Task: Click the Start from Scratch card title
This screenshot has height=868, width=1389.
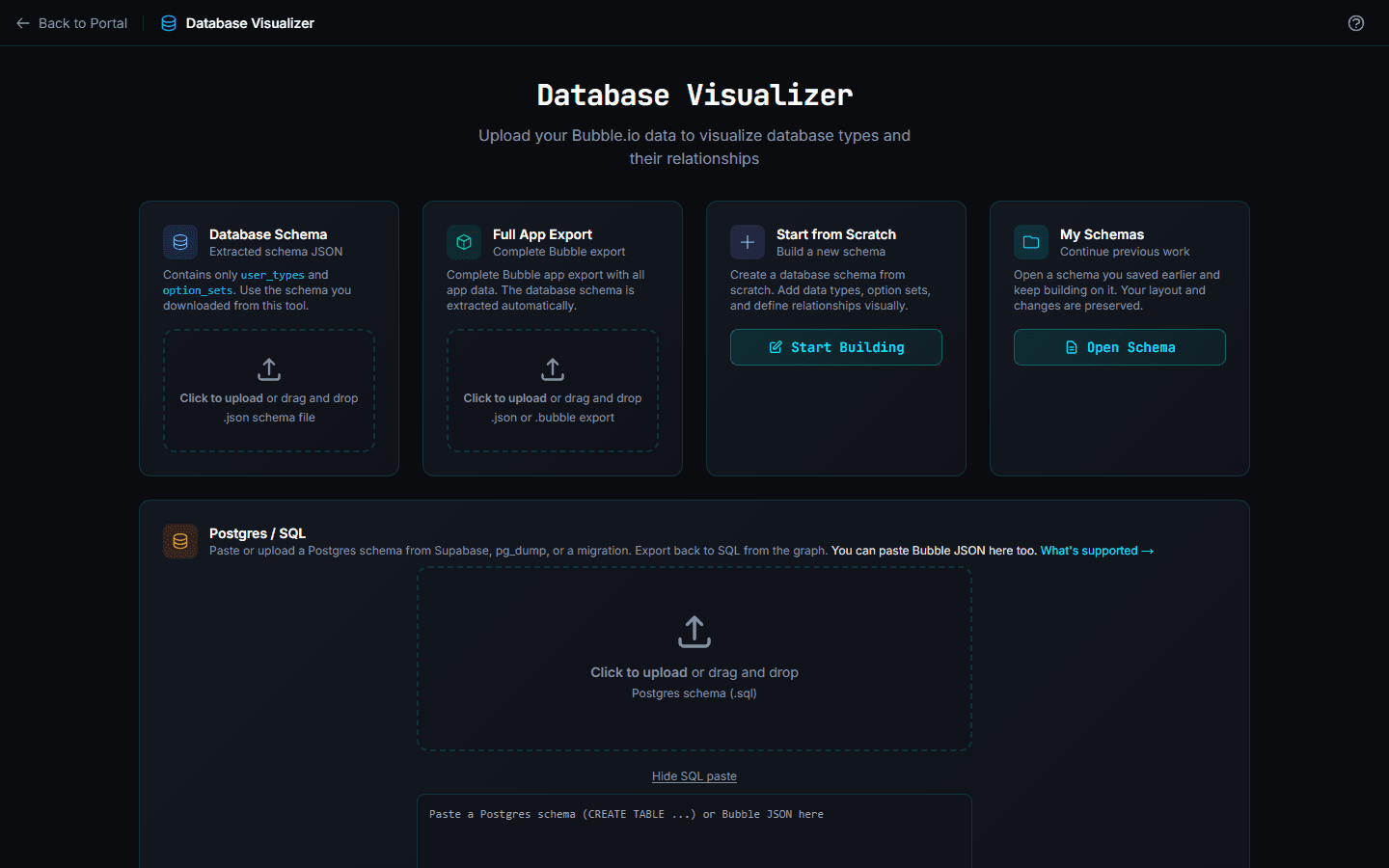Action: pyautogui.click(x=836, y=234)
